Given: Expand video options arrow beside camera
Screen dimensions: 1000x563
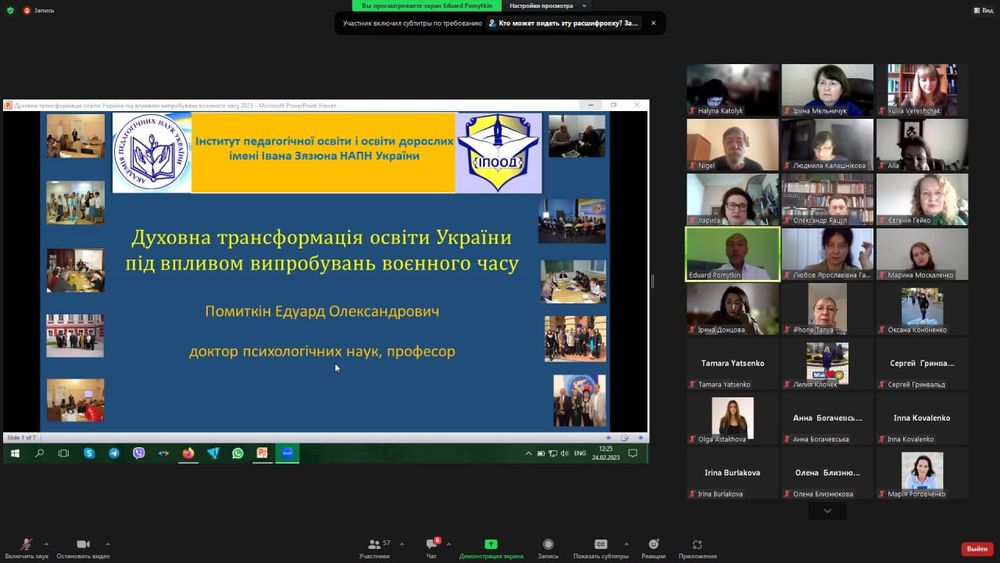Looking at the screenshot, I should click(x=107, y=545).
